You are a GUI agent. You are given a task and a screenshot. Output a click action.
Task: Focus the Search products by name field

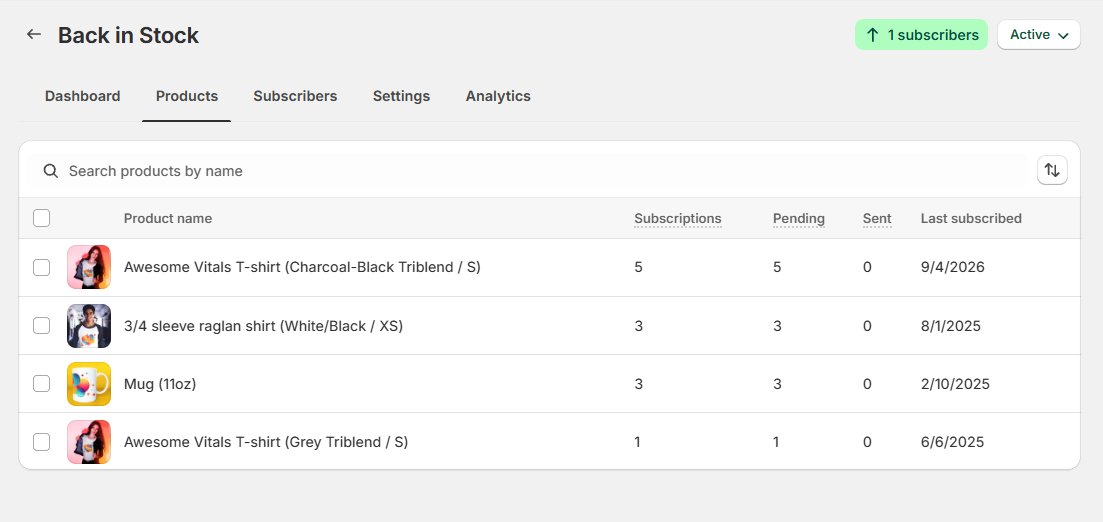click(x=528, y=171)
